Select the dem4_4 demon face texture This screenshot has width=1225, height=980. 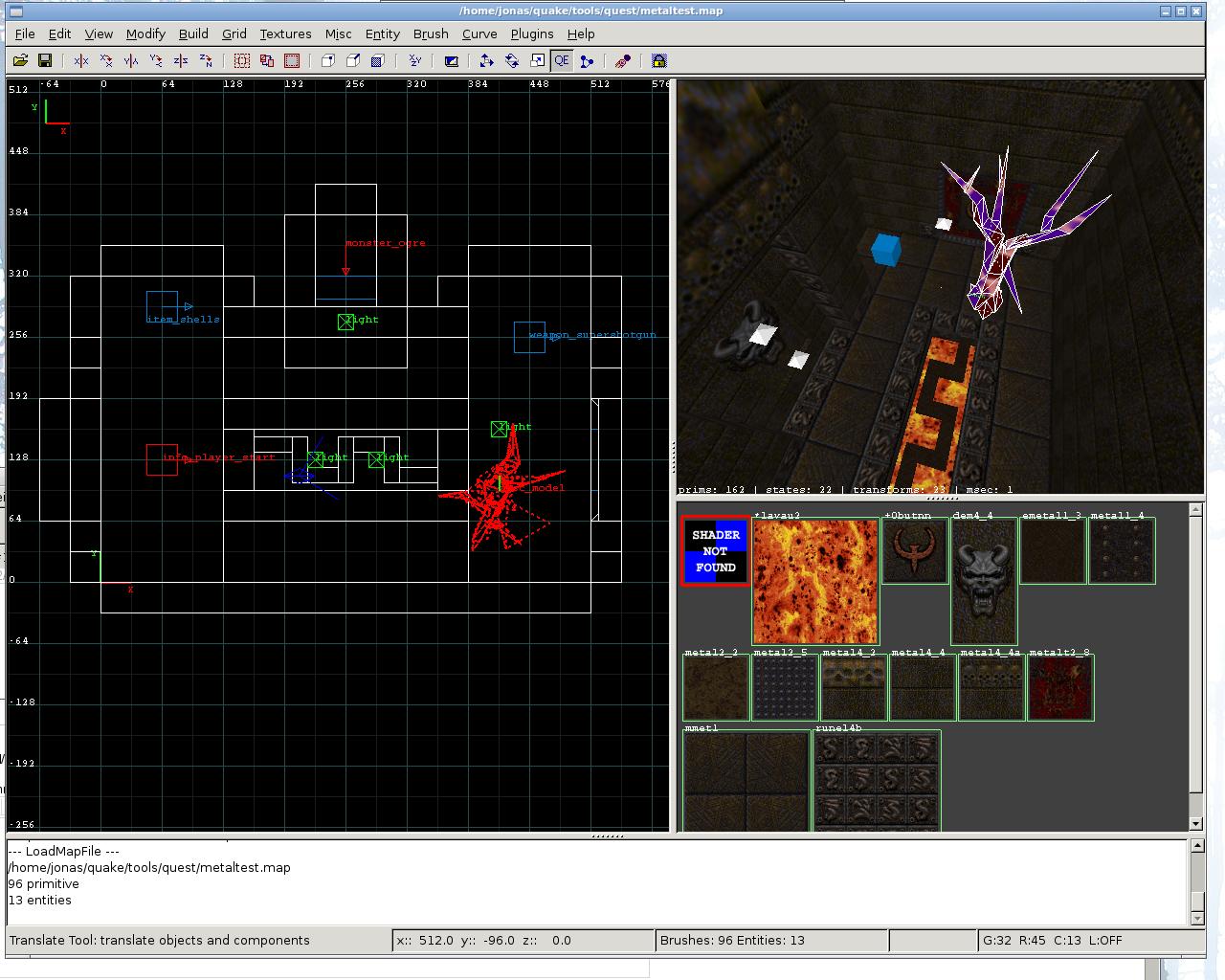[984, 582]
